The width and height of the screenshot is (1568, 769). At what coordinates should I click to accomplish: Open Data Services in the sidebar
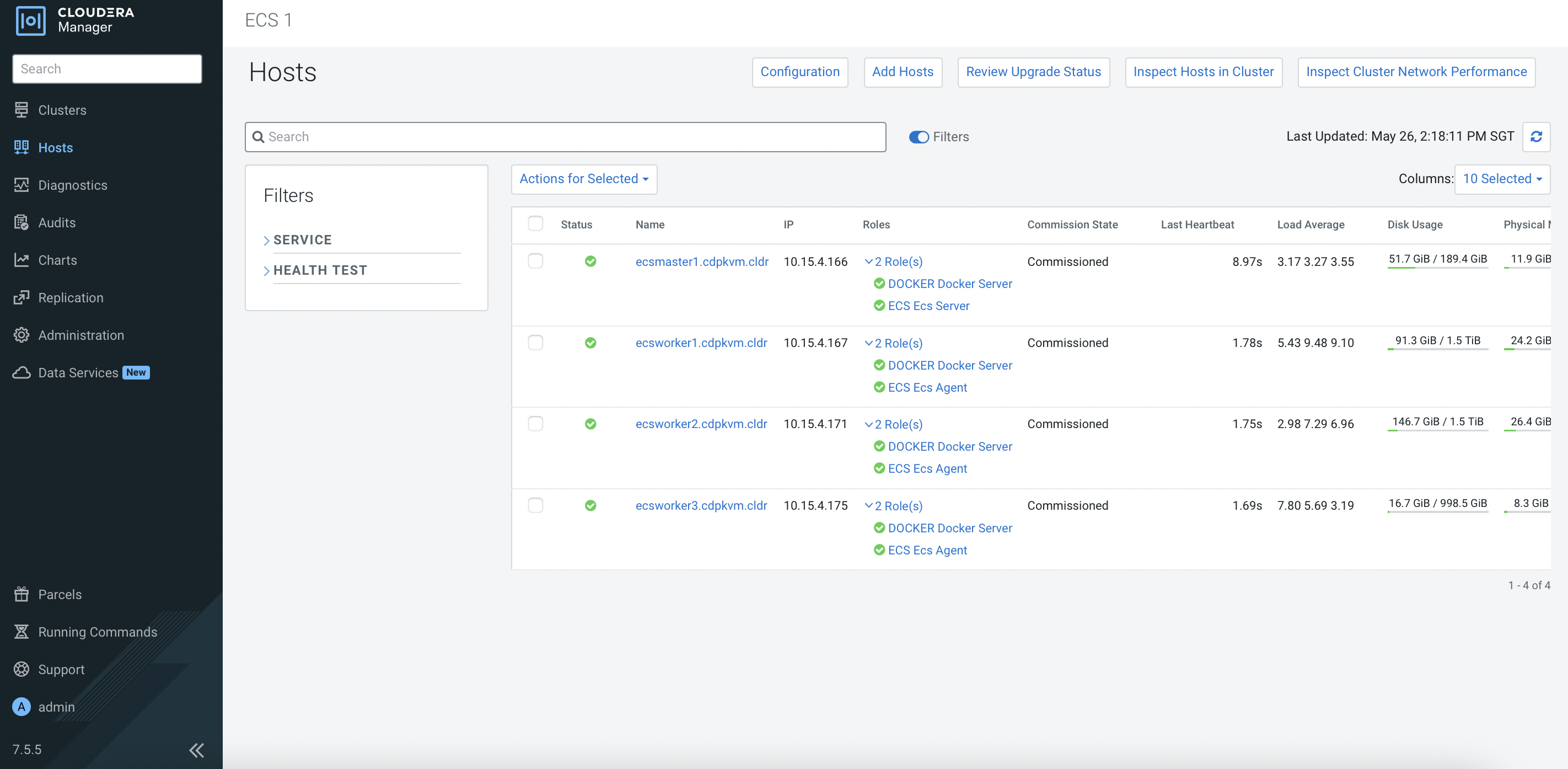click(78, 372)
